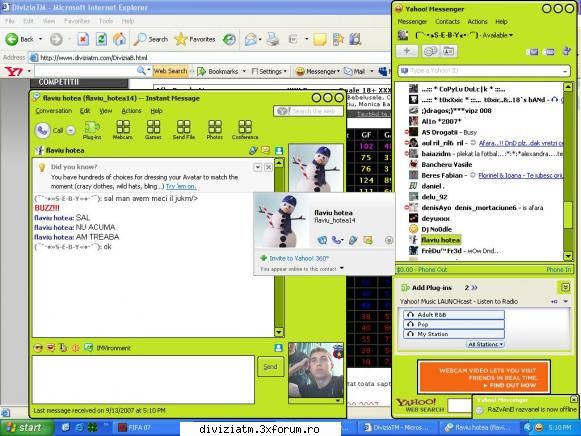Click the message typing box
This screenshot has height=436, width=581.
[143, 379]
